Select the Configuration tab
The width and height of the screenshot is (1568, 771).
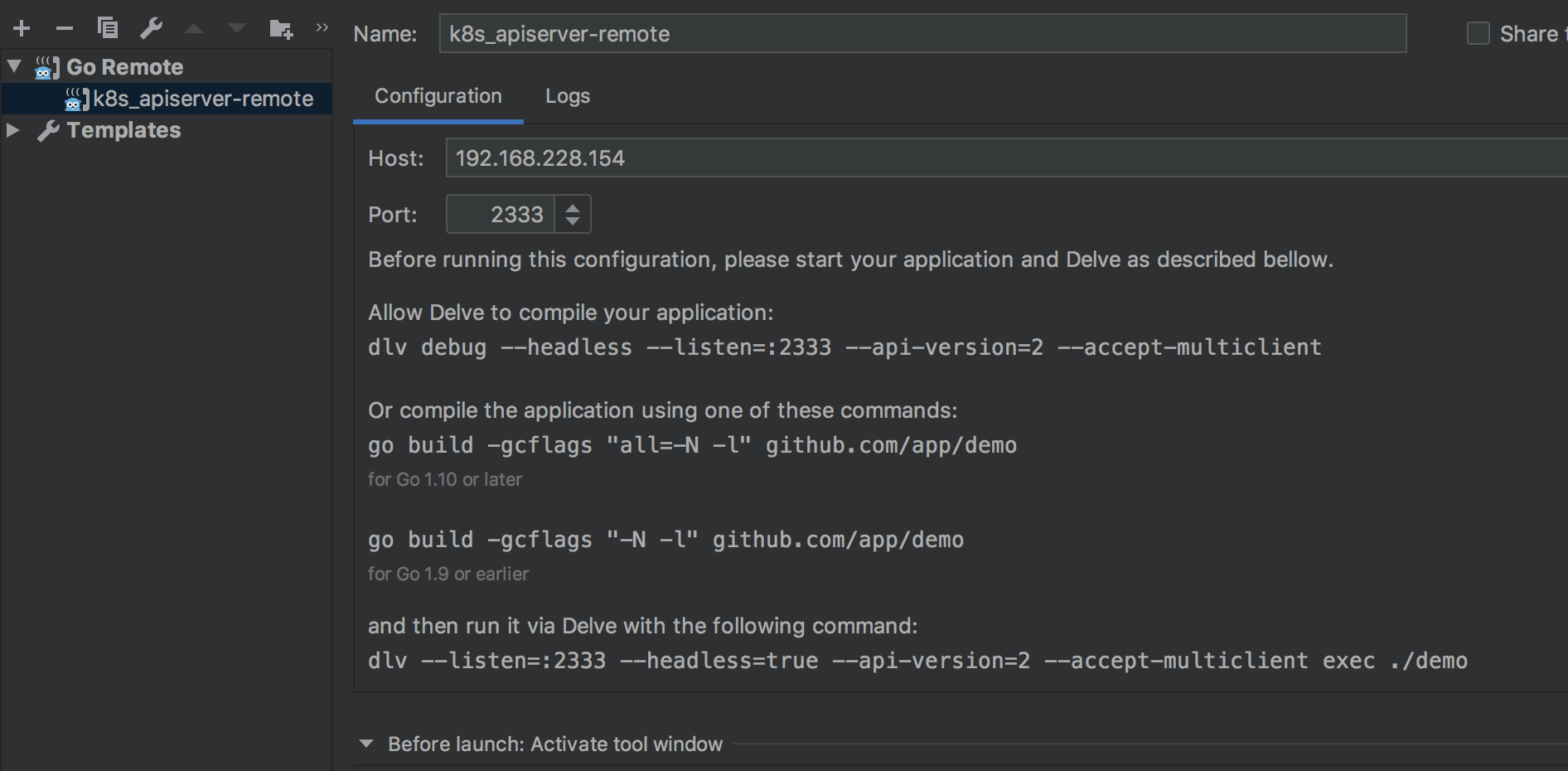point(438,96)
